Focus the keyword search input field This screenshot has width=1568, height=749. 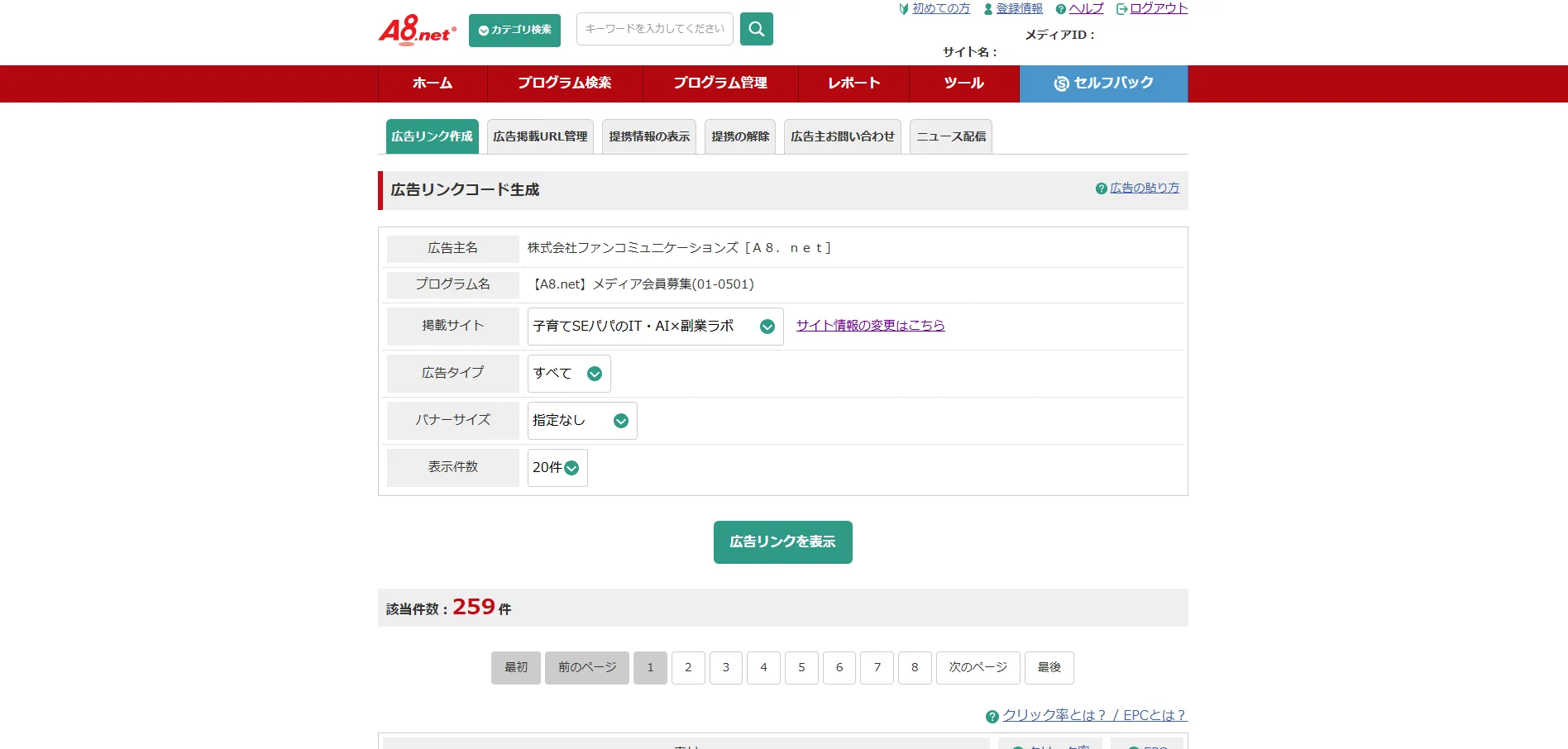coord(654,29)
